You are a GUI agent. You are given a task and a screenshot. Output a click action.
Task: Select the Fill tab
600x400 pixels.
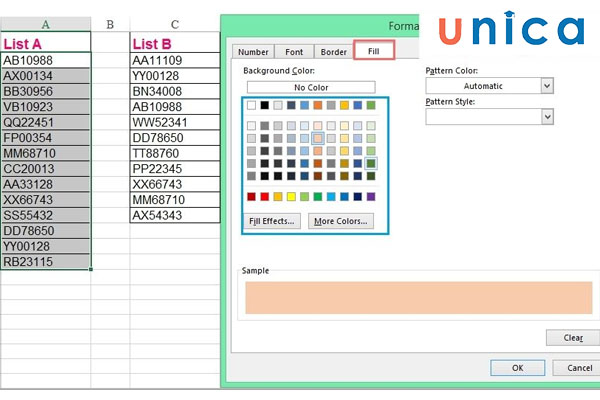pyautogui.click(x=373, y=50)
